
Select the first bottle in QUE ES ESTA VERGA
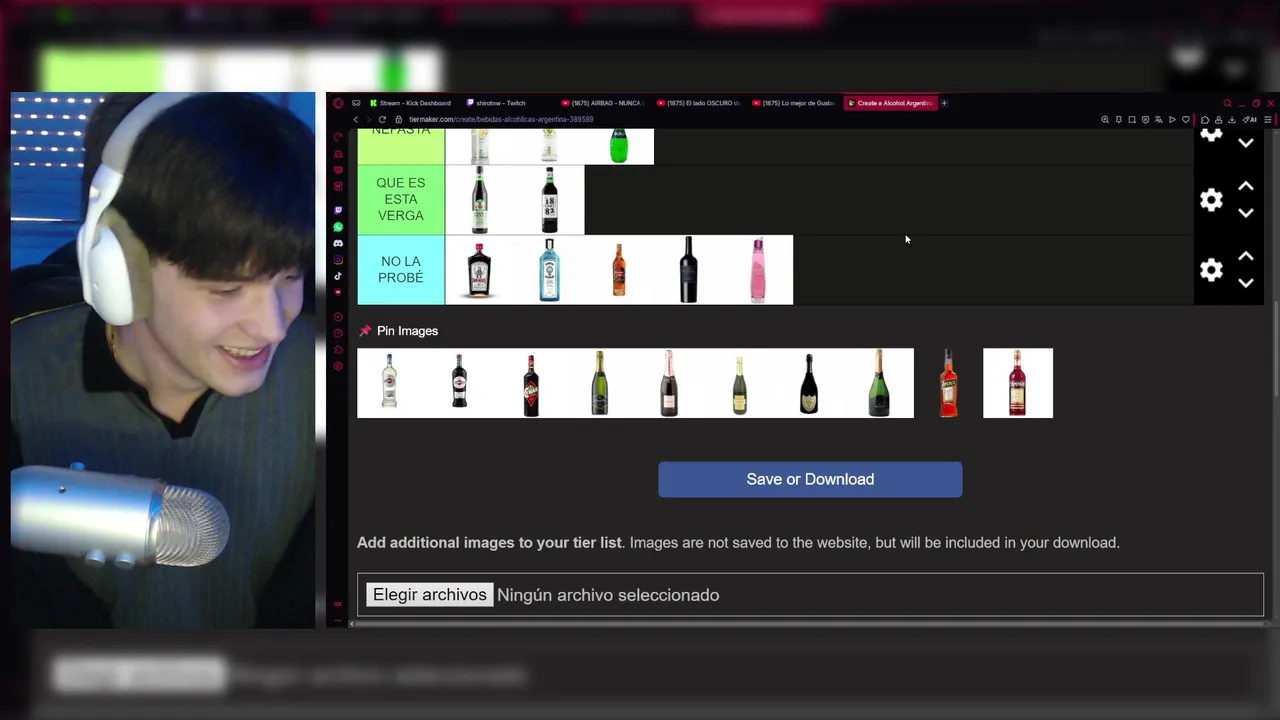[x=479, y=200]
